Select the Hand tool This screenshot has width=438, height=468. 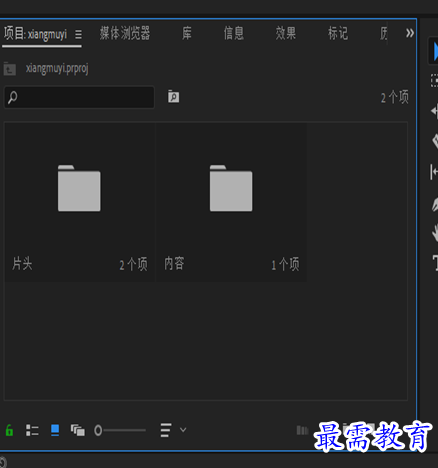tap(435, 233)
